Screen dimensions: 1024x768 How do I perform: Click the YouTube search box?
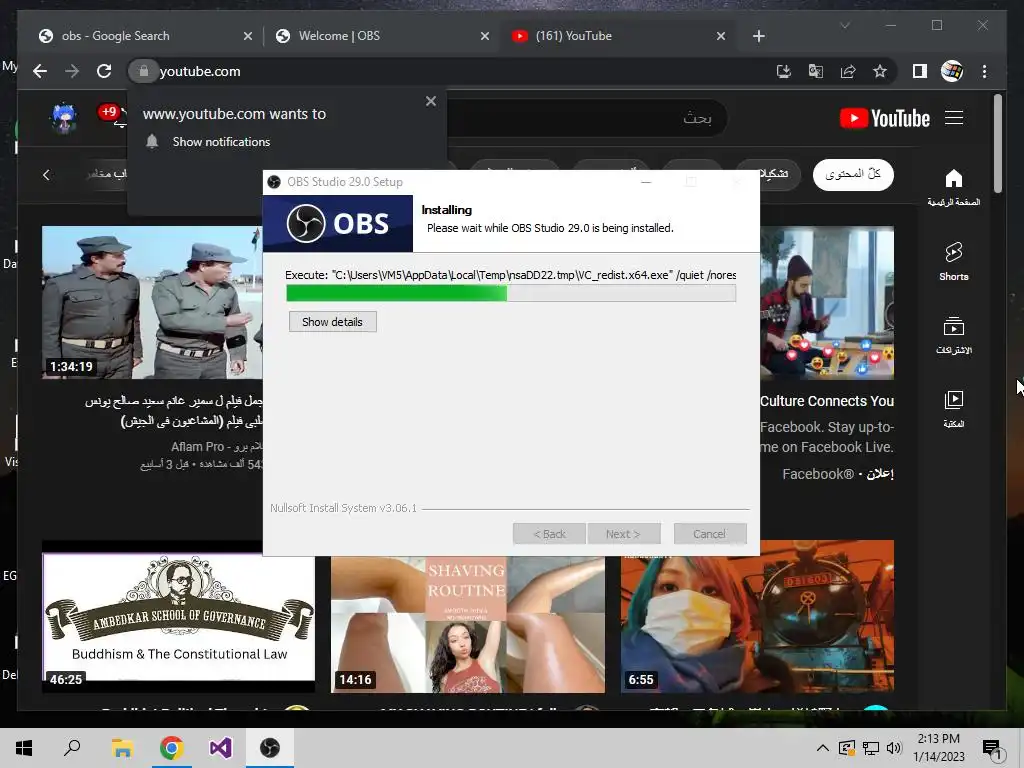pyautogui.click(x=586, y=118)
